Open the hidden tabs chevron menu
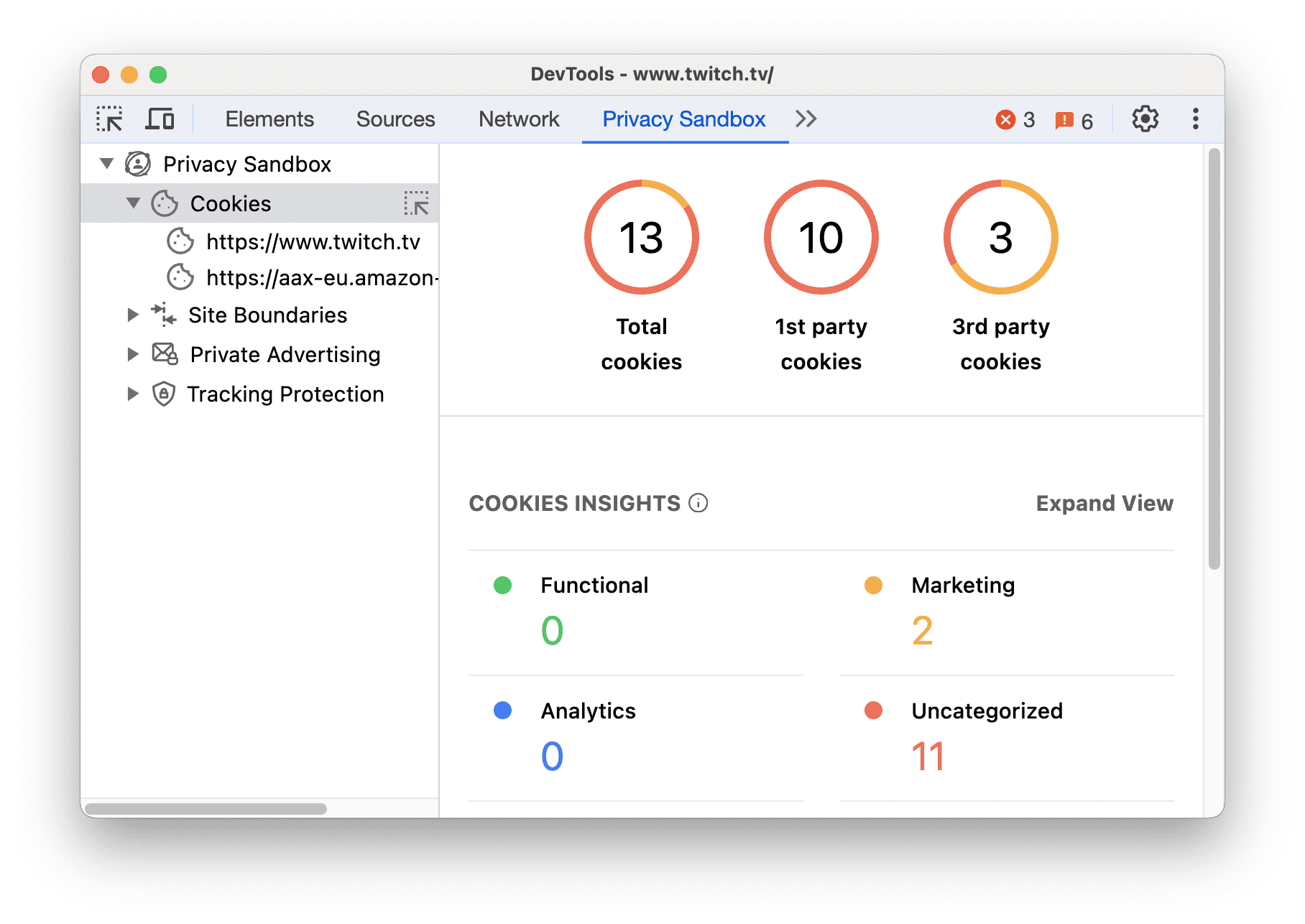This screenshot has width=1305, height=924. 806,119
